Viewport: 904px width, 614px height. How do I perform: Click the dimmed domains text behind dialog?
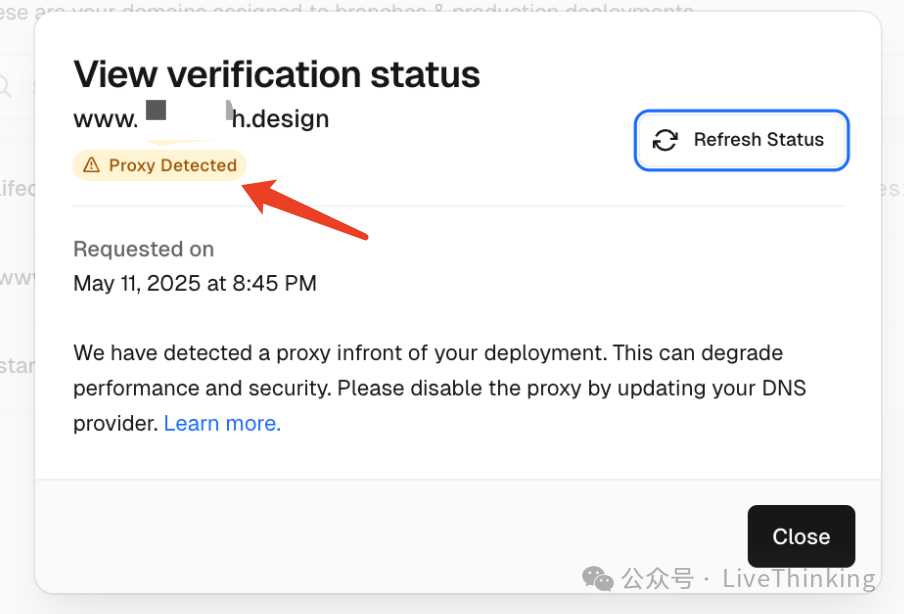tap(350, 10)
